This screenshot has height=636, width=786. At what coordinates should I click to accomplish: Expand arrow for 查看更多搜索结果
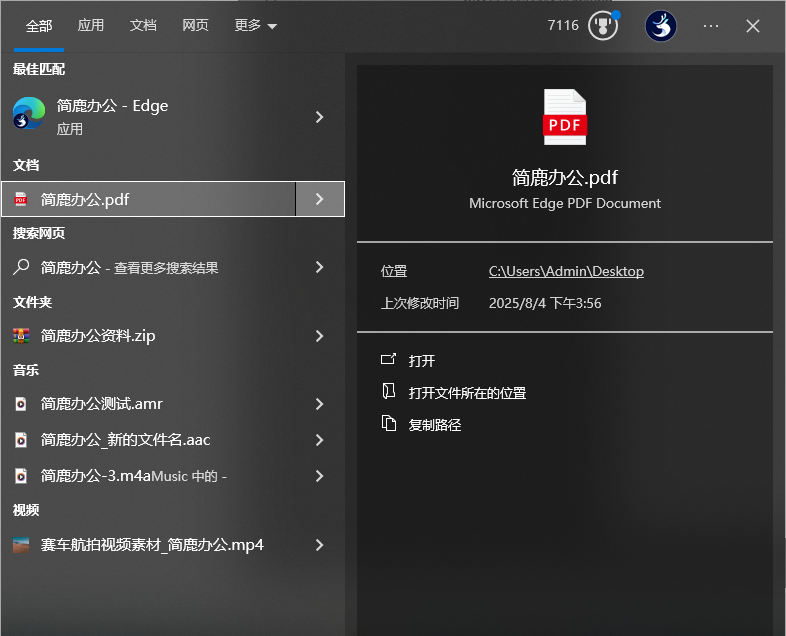pos(319,267)
